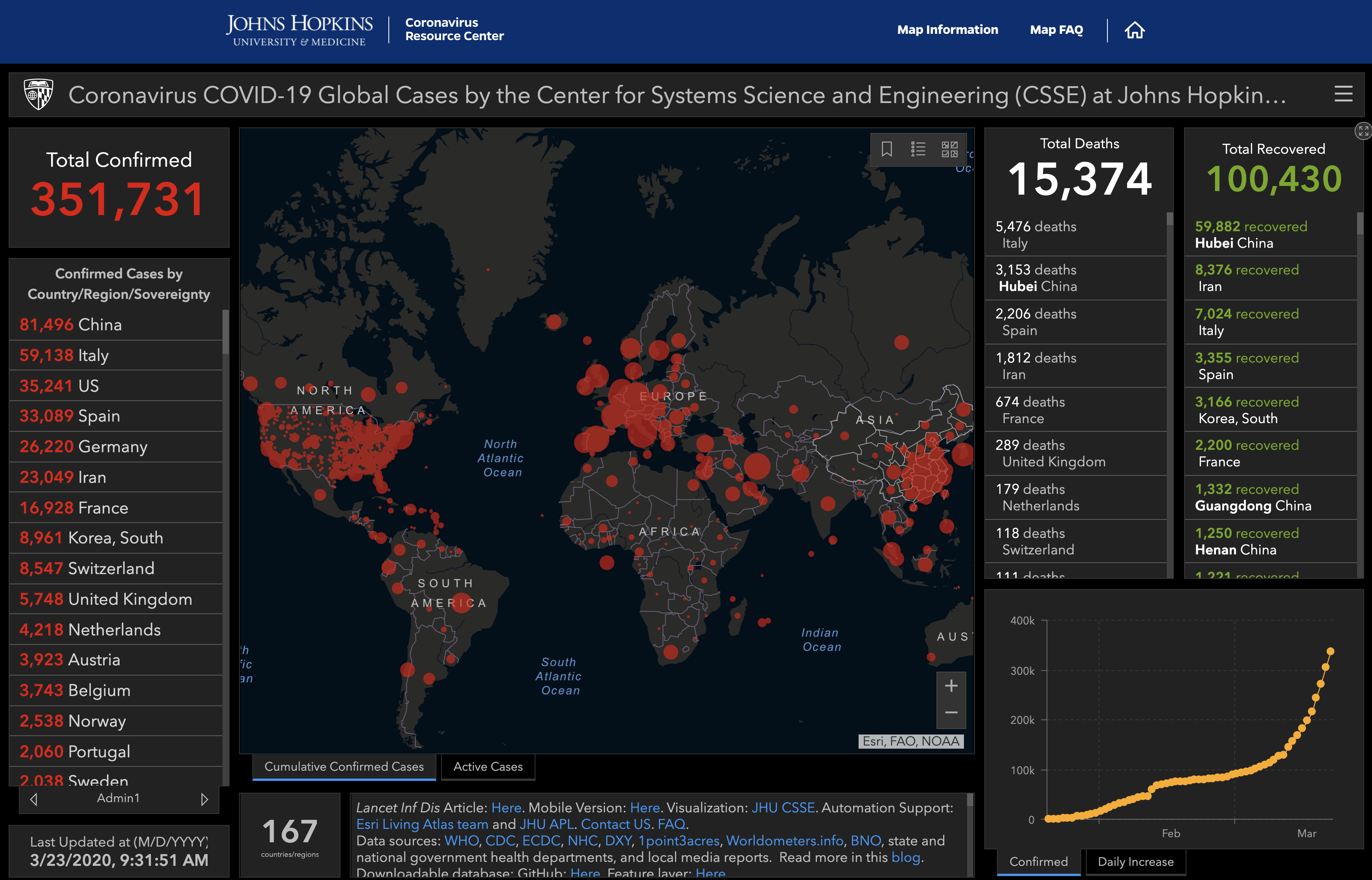This screenshot has width=1372, height=880.
Task: Click 59,882 recovered Hubei China entry
Action: tap(1270, 234)
